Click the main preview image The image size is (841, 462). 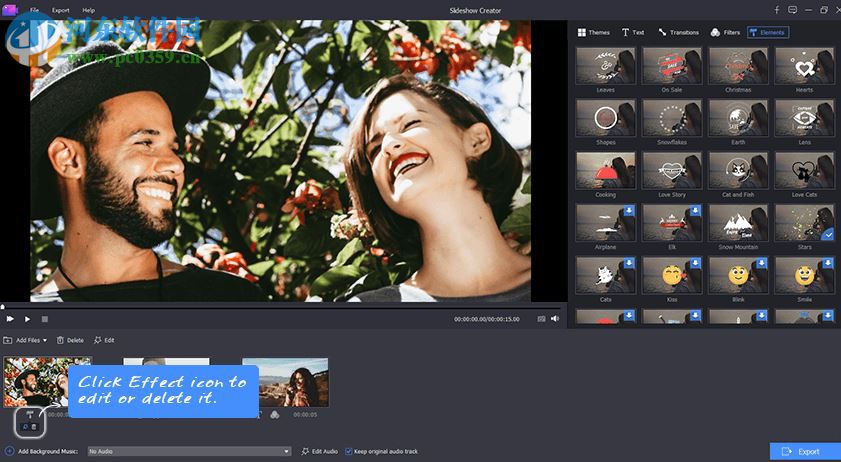click(x=281, y=161)
